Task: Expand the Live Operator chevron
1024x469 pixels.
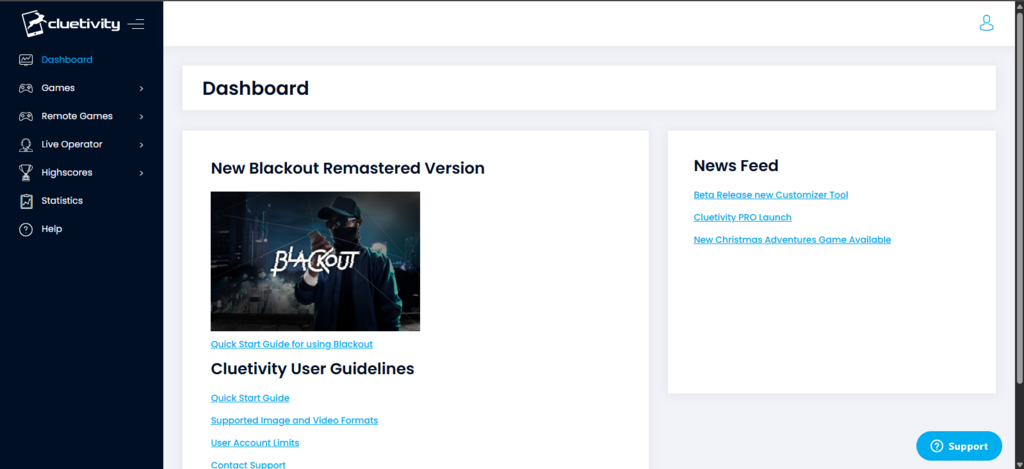Action: [142, 144]
